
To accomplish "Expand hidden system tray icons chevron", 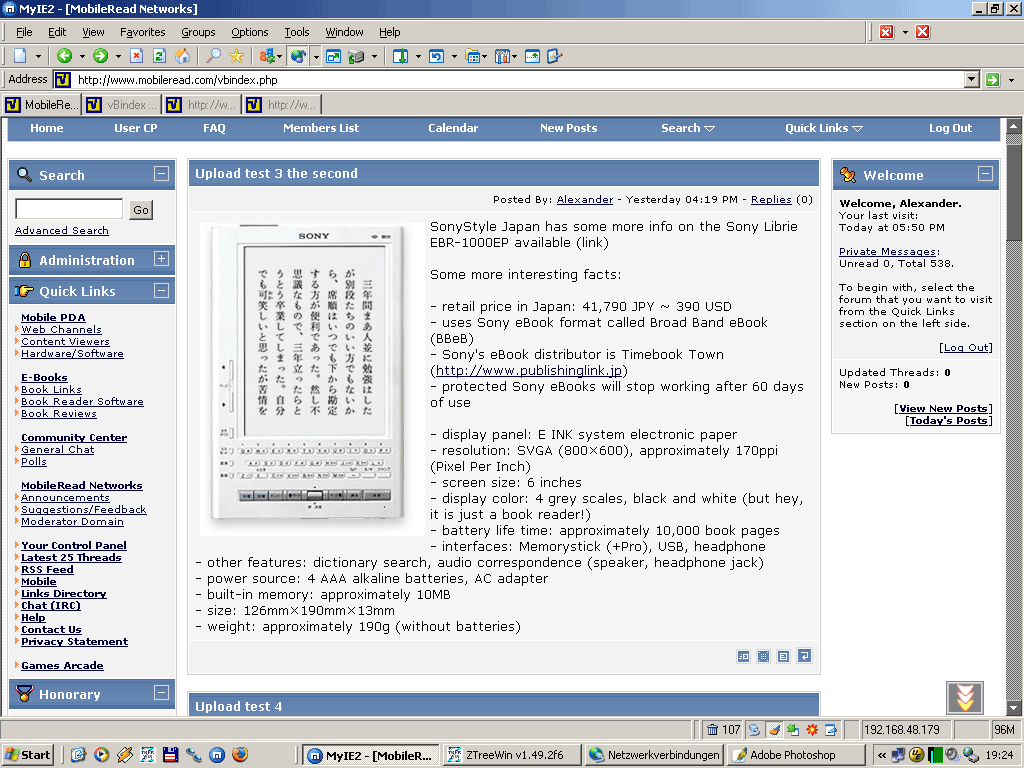I will (x=882, y=756).
